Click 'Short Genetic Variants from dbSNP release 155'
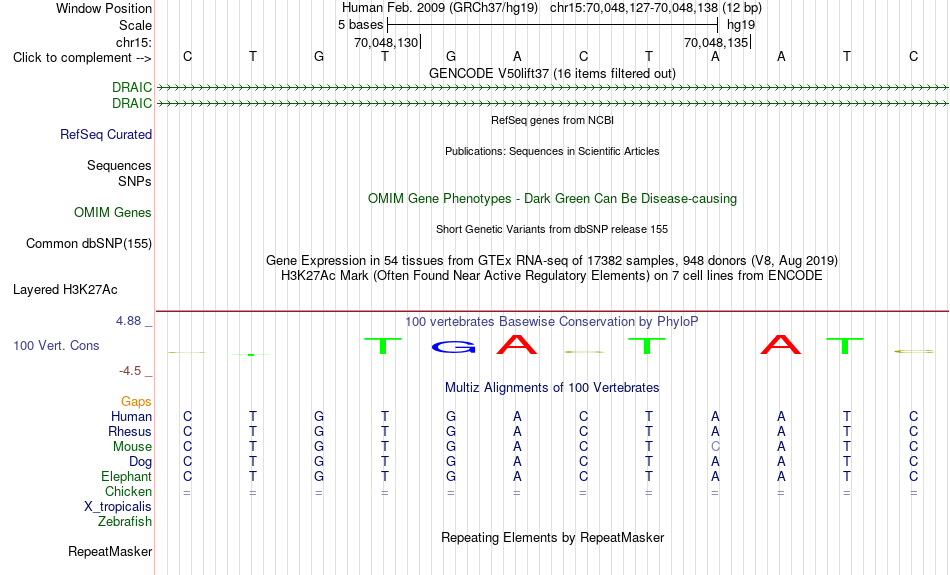 [x=552, y=229]
